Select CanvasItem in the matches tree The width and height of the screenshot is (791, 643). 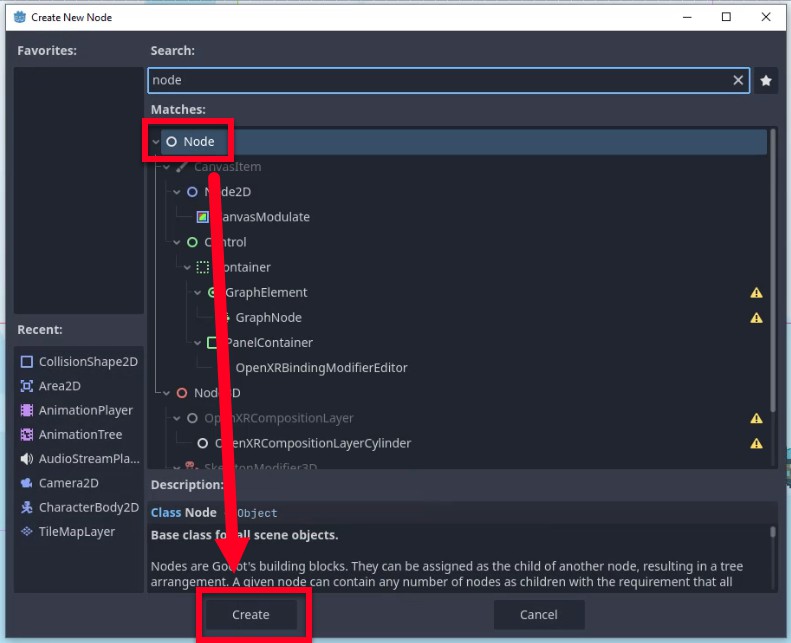tap(228, 167)
